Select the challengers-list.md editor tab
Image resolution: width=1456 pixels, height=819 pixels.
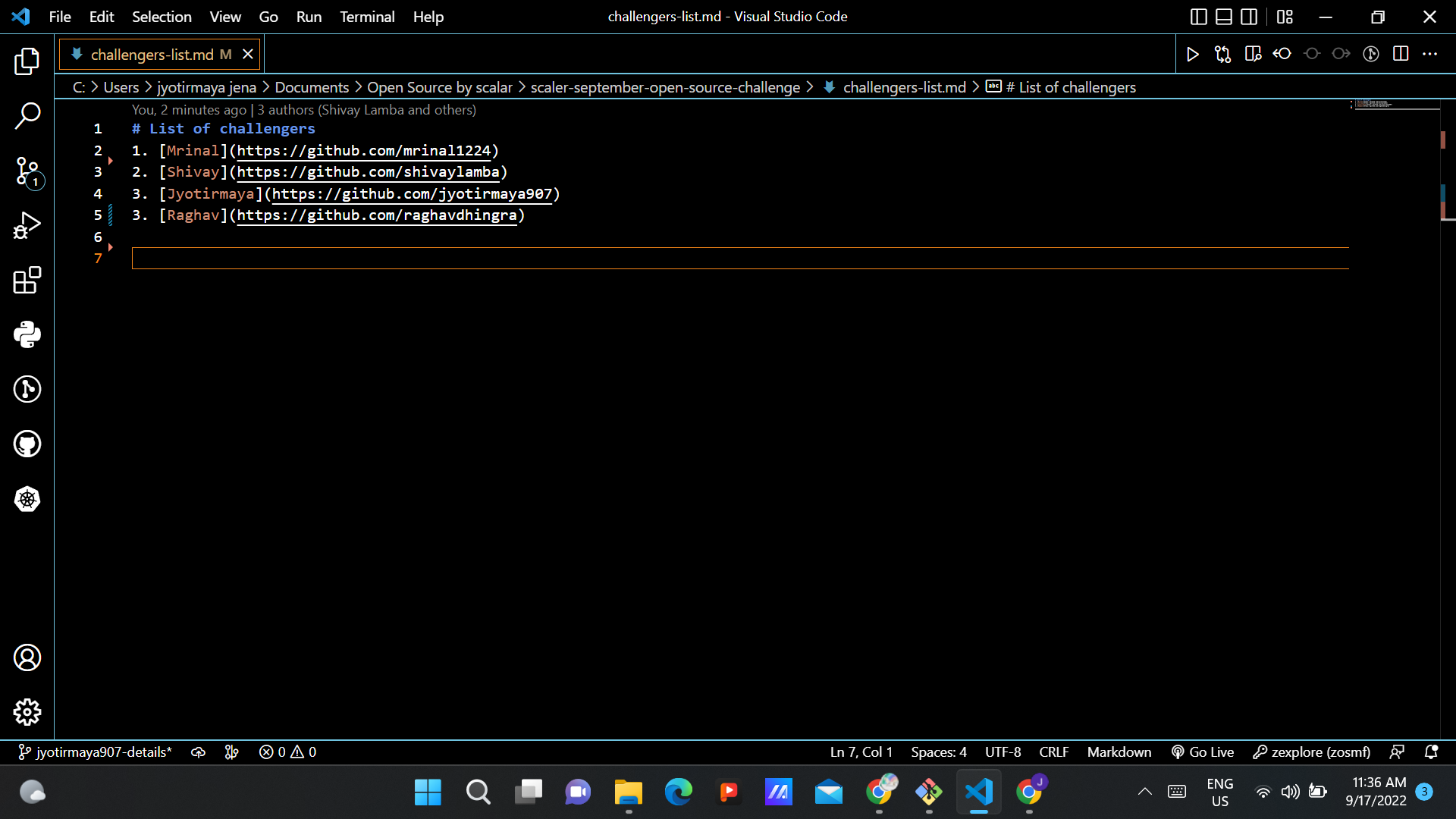[x=160, y=55]
